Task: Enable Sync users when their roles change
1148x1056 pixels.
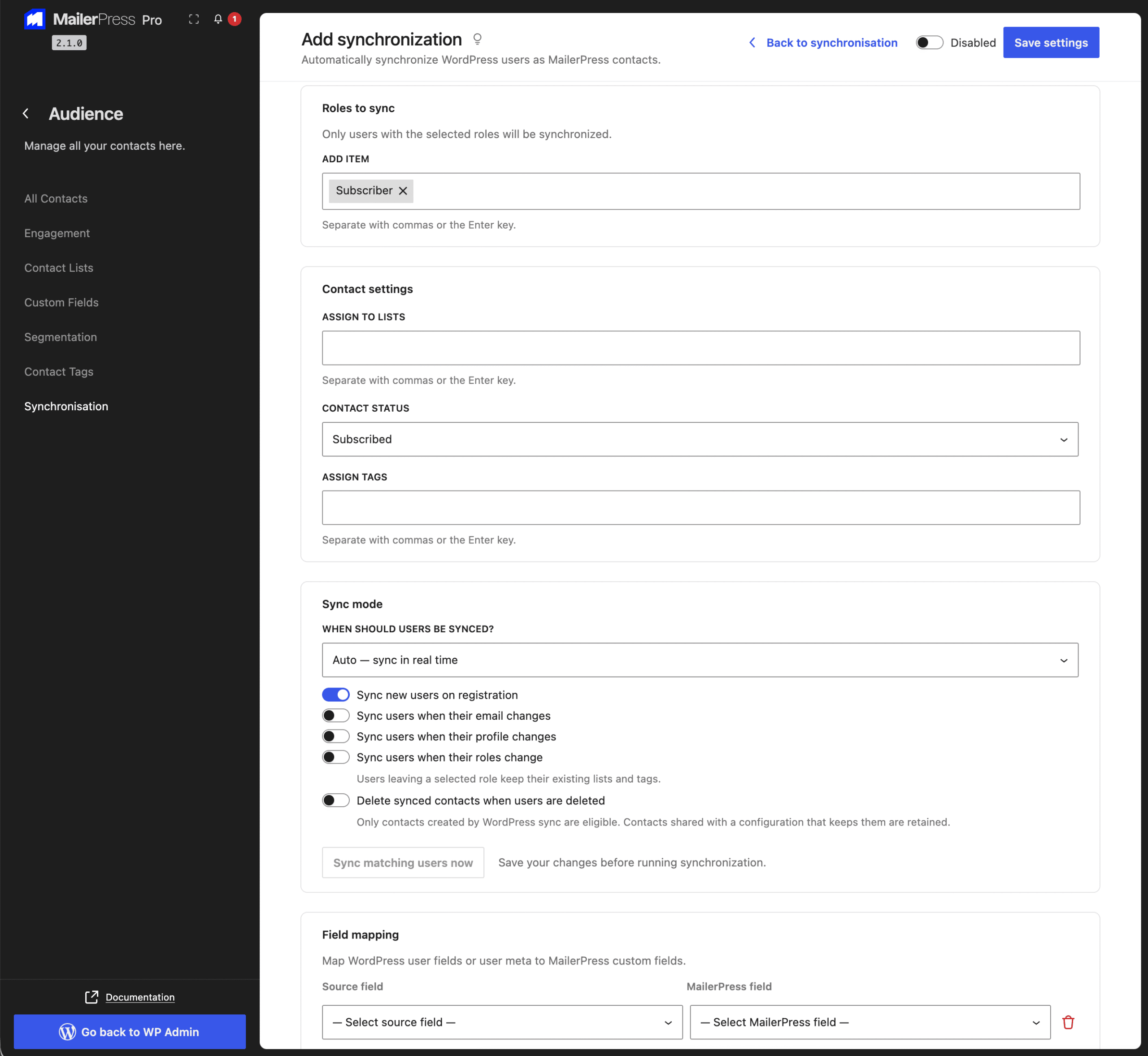Action: pyautogui.click(x=335, y=757)
